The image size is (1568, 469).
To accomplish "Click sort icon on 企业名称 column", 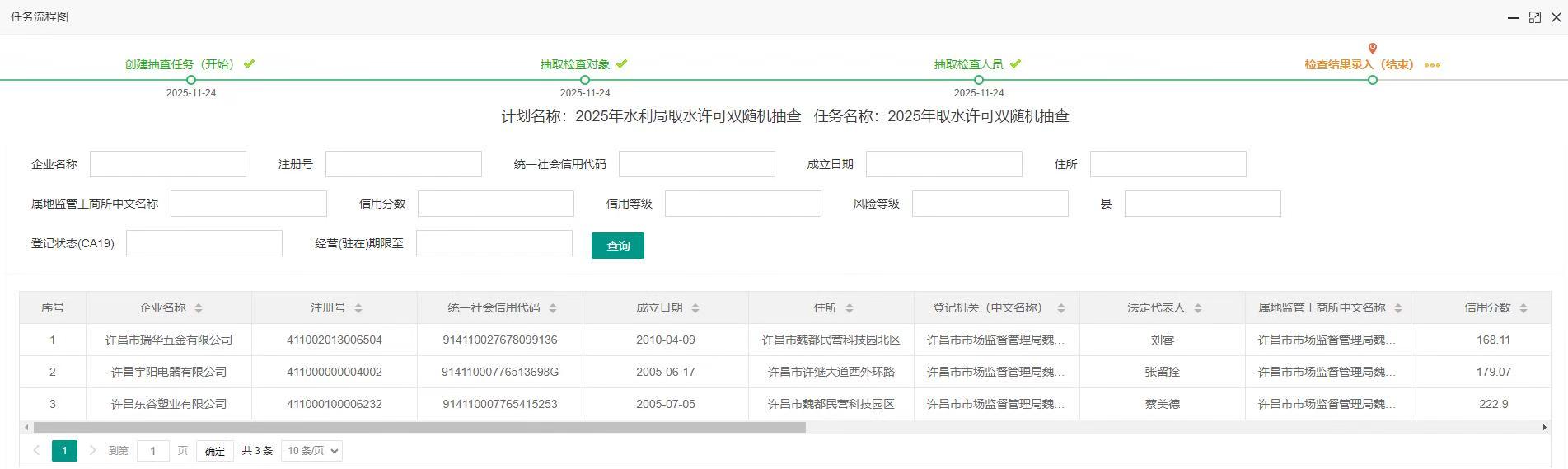I will [x=199, y=308].
